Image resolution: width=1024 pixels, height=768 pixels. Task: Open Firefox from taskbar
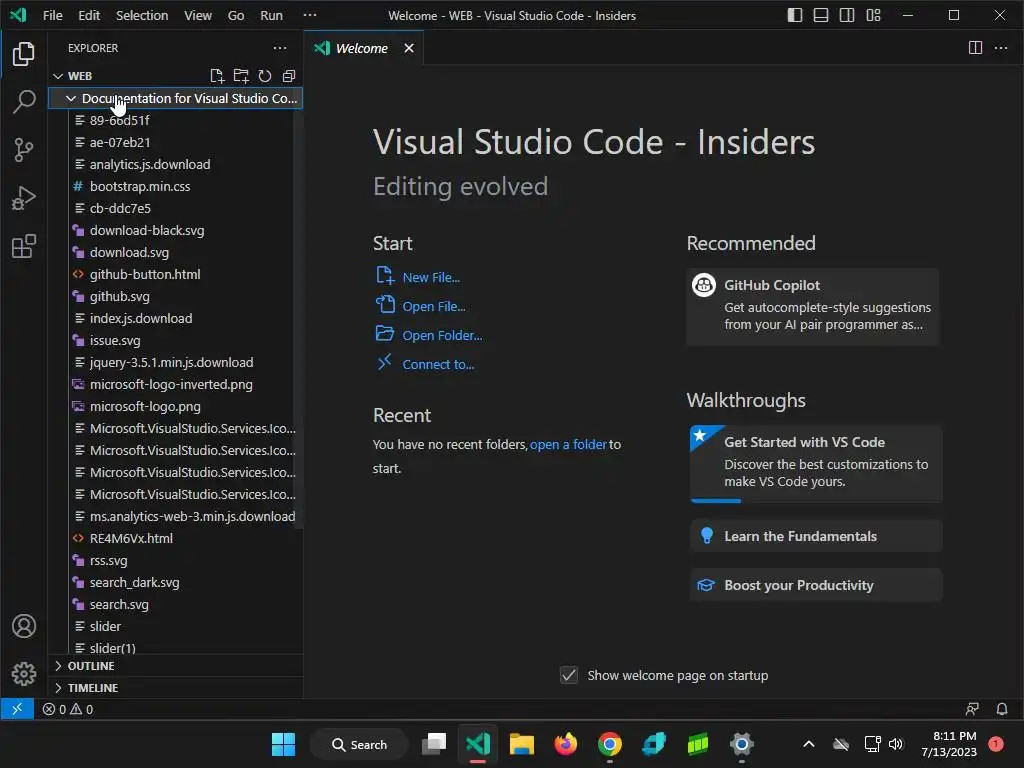[x=566, y=744]
